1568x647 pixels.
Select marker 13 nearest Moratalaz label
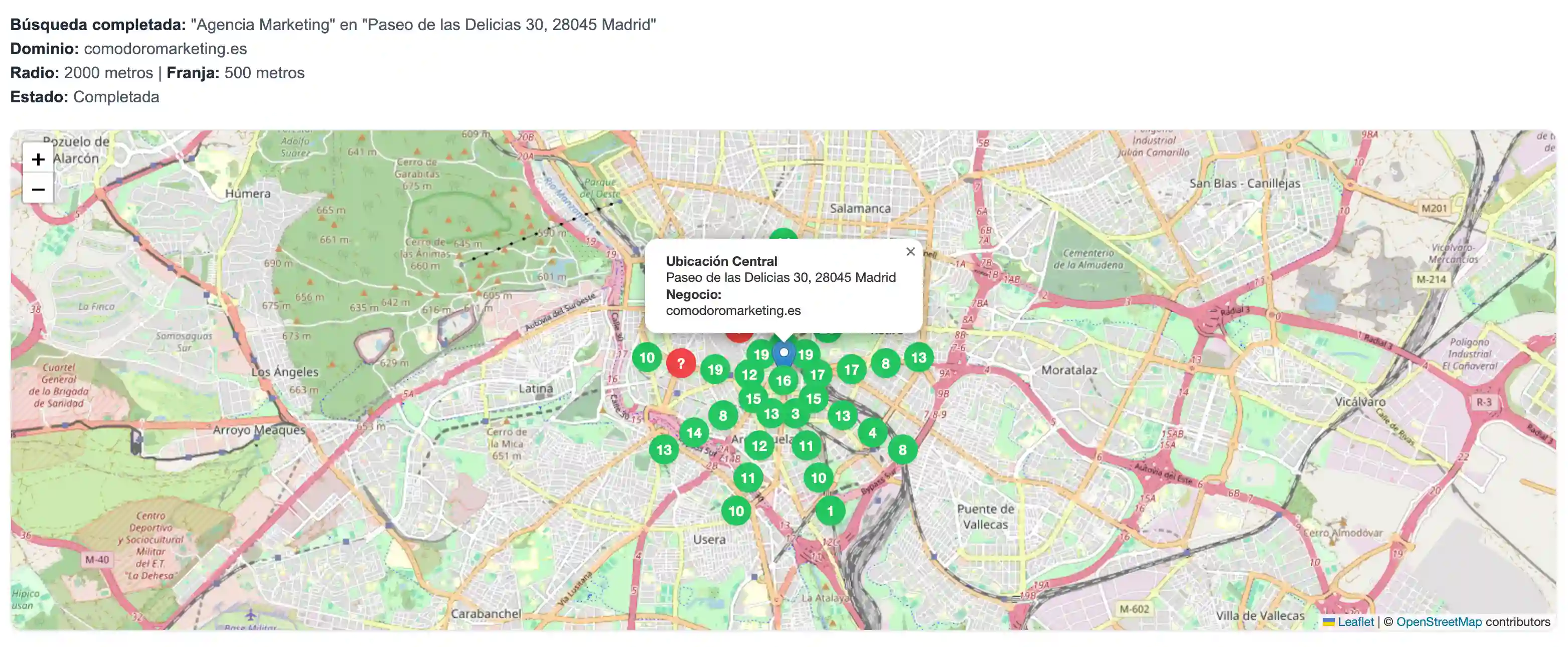point(918,358)
